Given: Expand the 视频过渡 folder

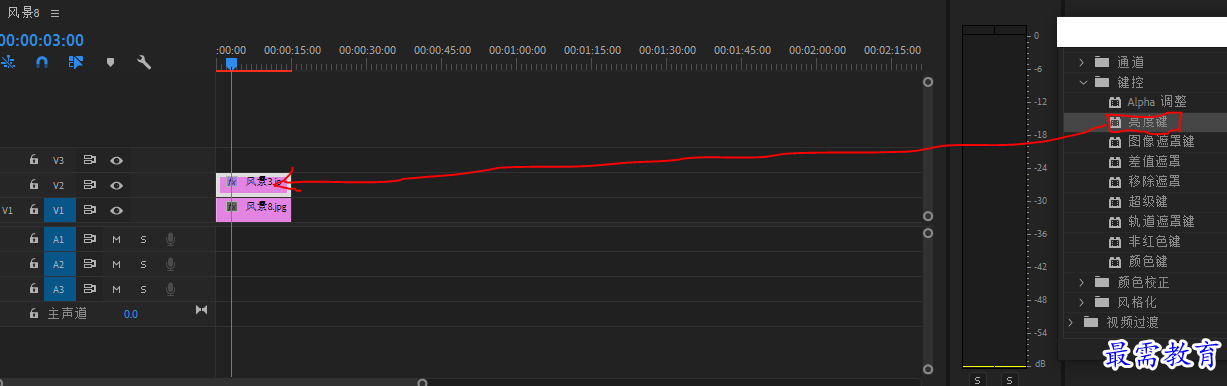Looking at the screenshot, I should tap(1070, 322).
